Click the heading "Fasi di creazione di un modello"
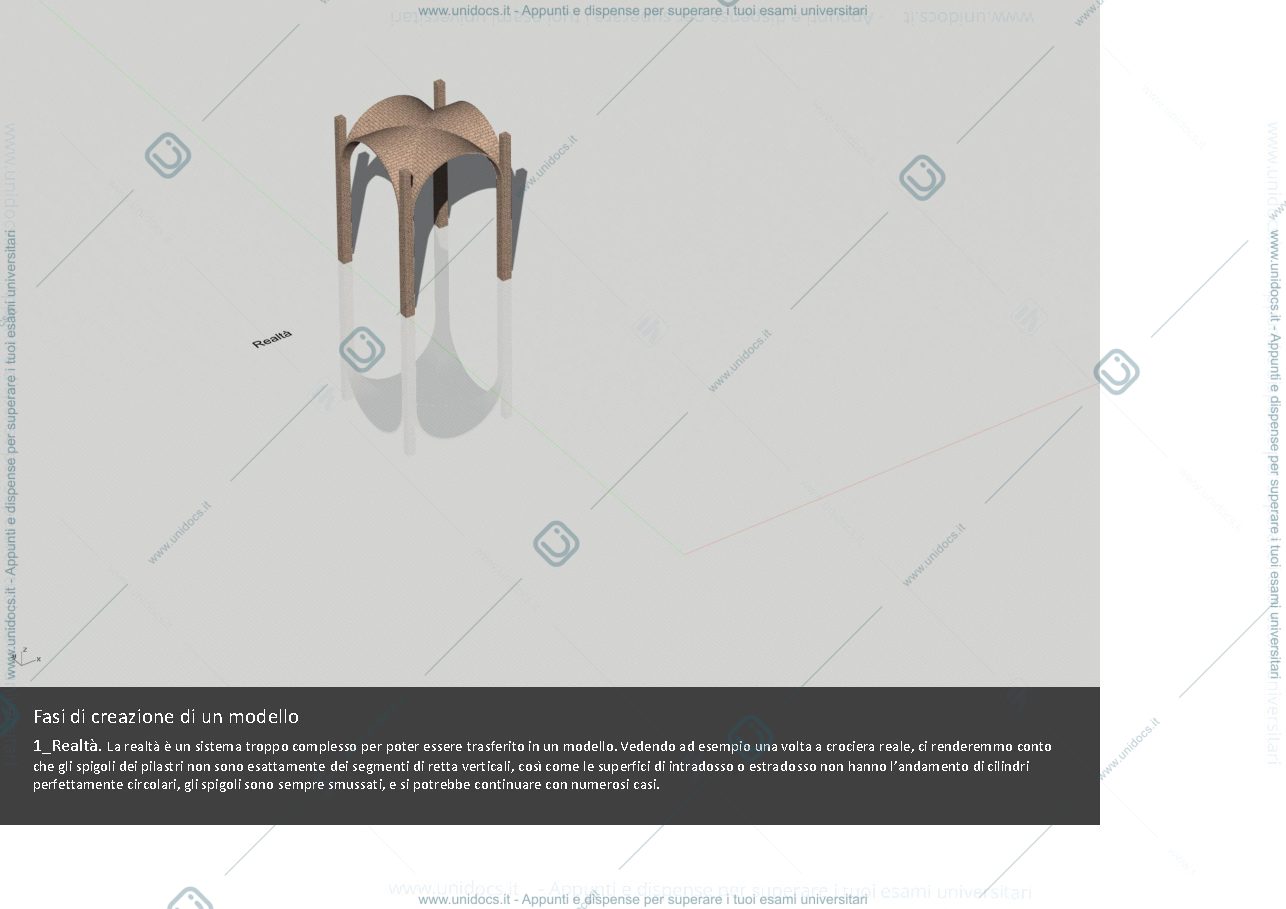This screenshot has height=909, width=1286. [166, 716]
